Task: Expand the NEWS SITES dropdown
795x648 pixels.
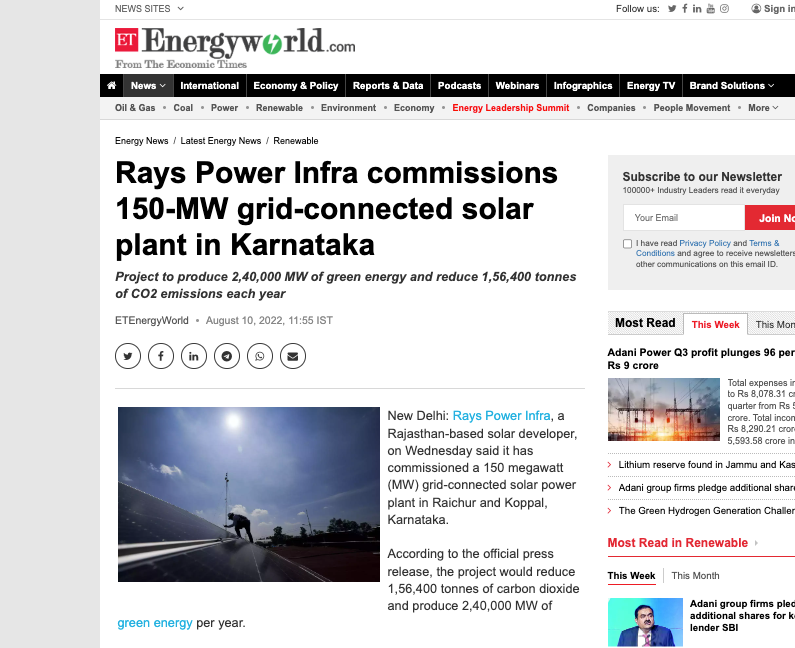Action: (149, 9)
